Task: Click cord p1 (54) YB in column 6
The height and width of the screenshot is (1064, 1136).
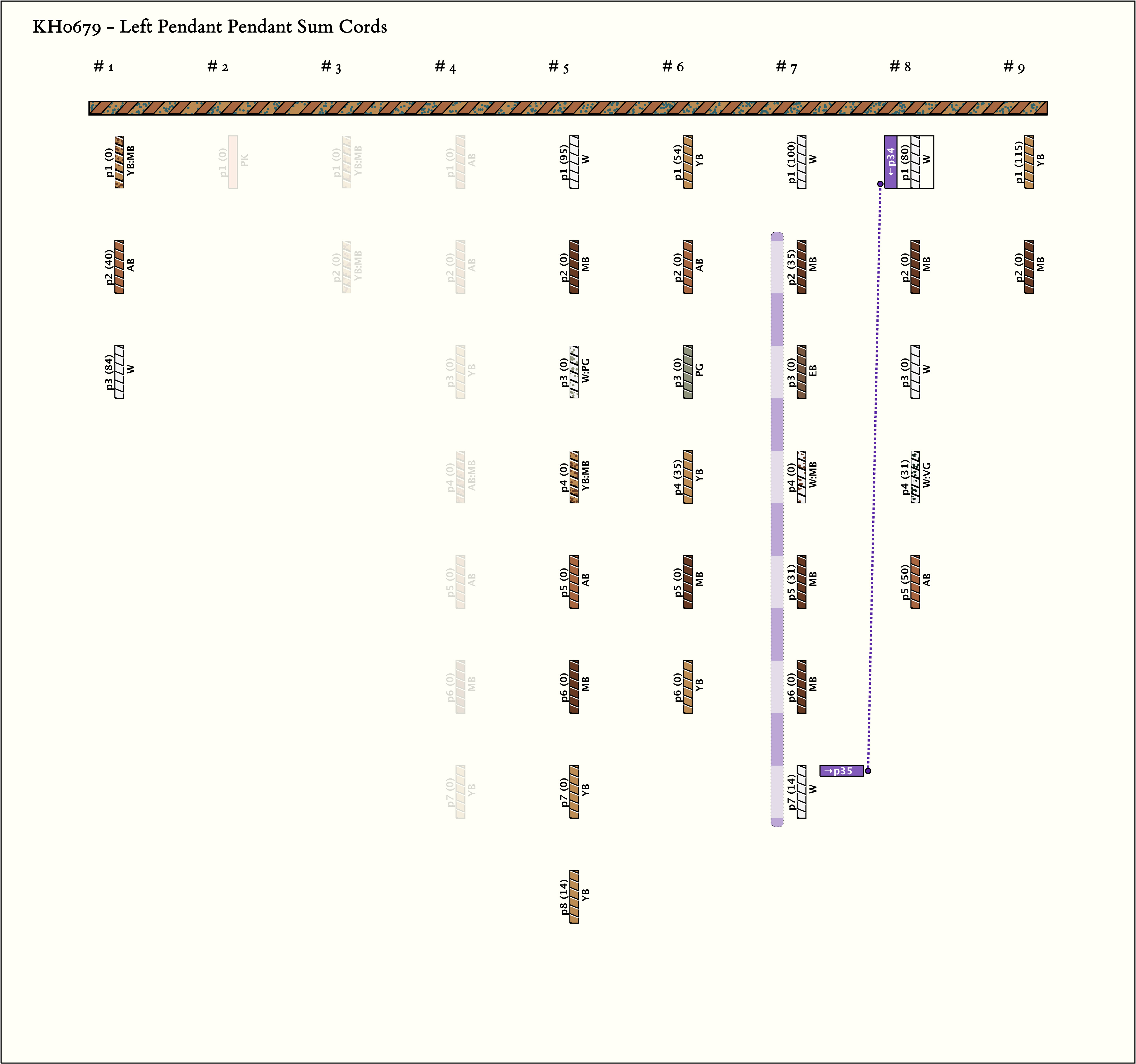Action: pos(688,162)
